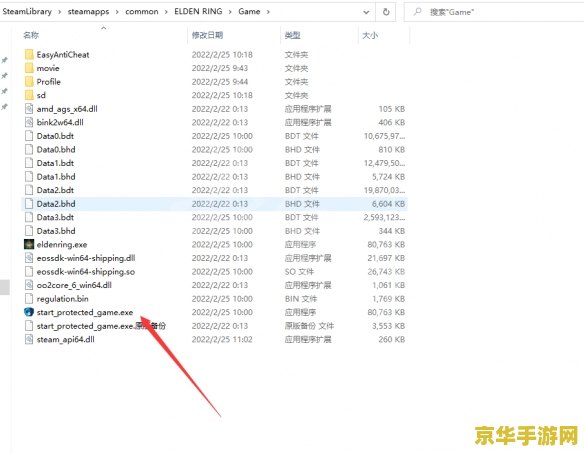
Task: Click the EasyAntiCheat folder name
Action: tap(63, 55)
